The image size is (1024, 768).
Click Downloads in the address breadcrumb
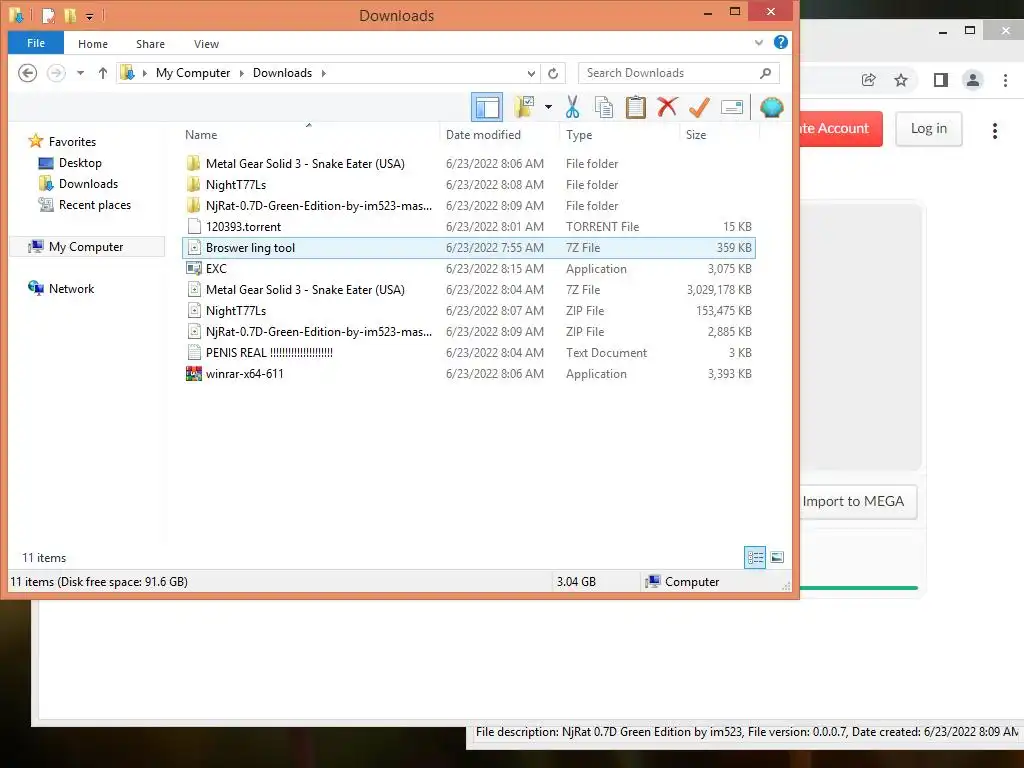pos(282,73)
